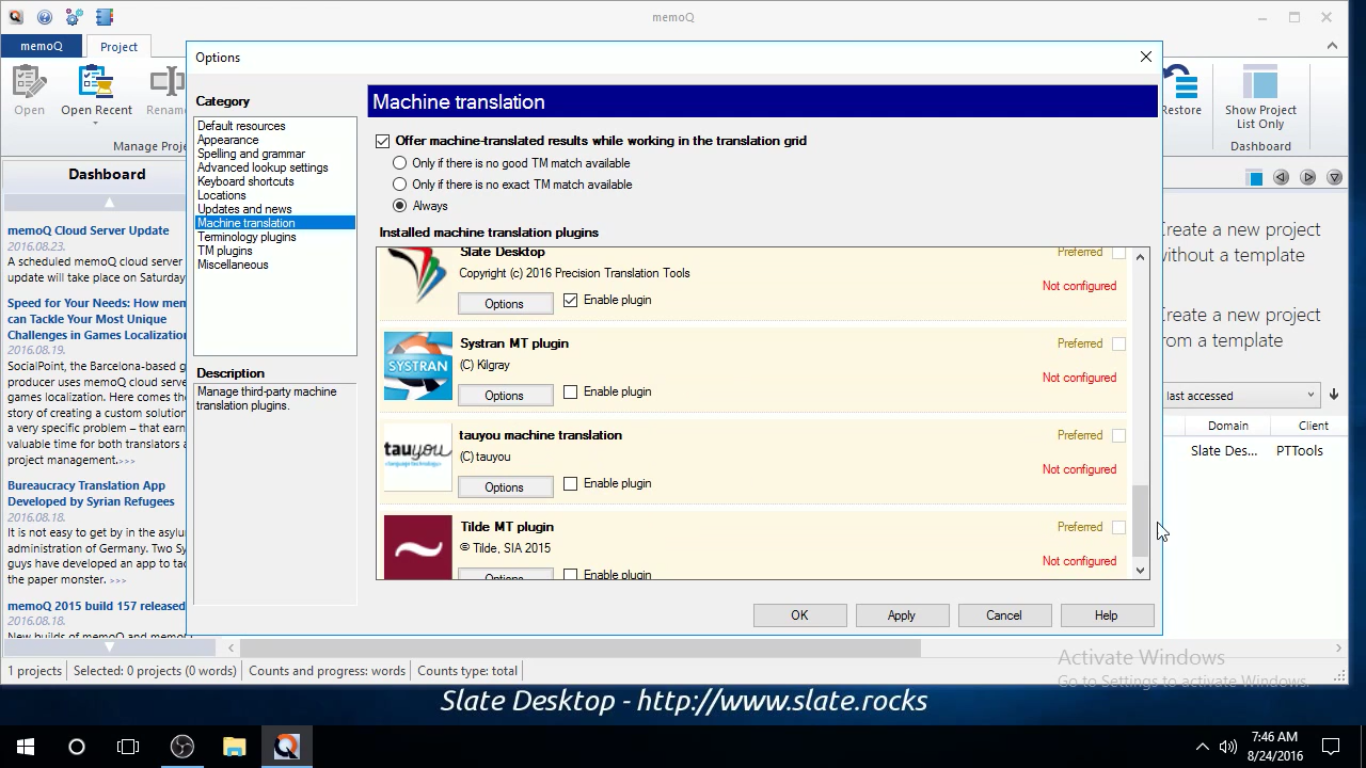Switch to the Project ribbon tab
Viewport: 1366px width, 768px height.
point(118,47)
